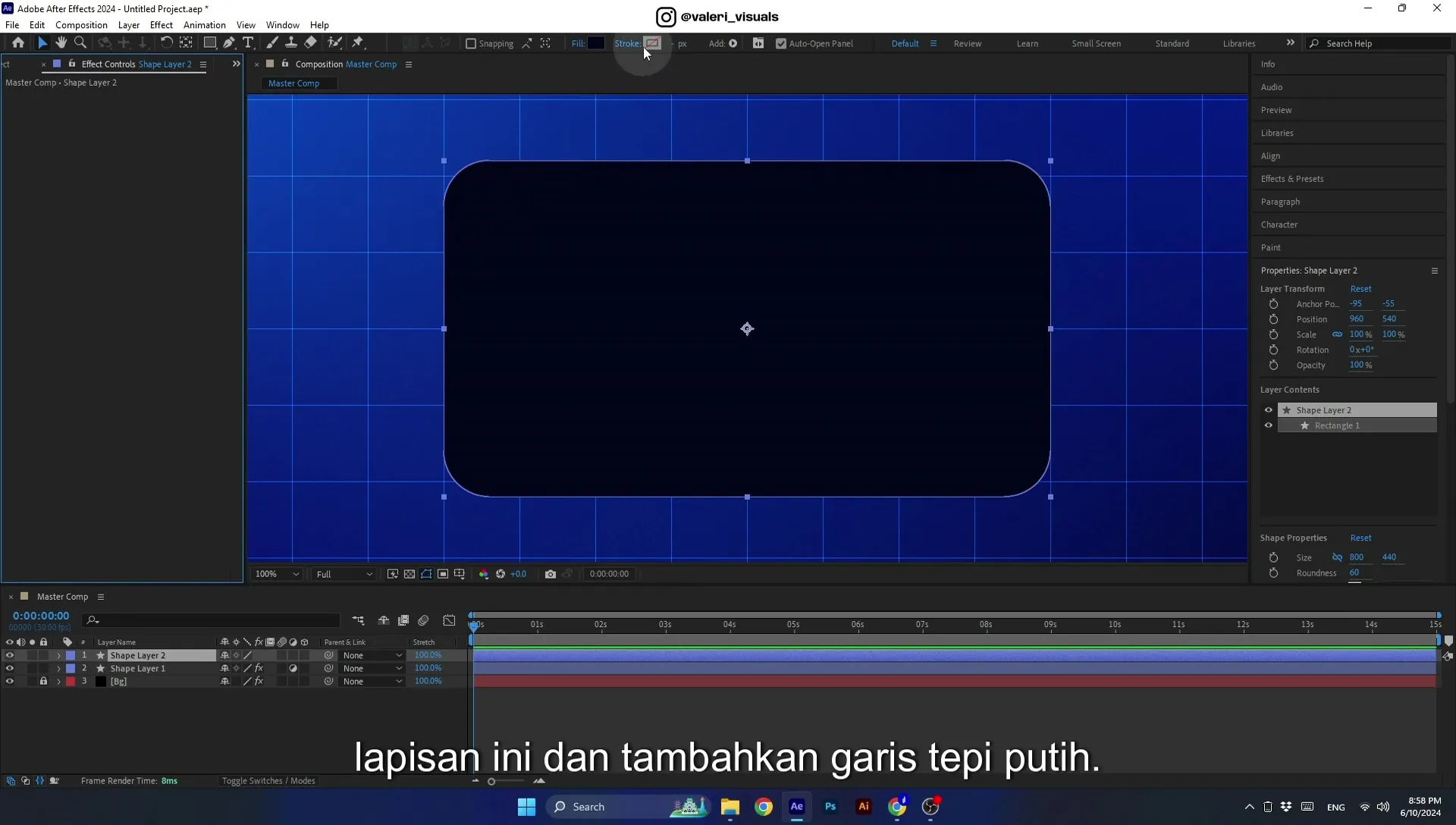
Task: Click Toggle Switches / Modes
Action: [x=268, y=781]
